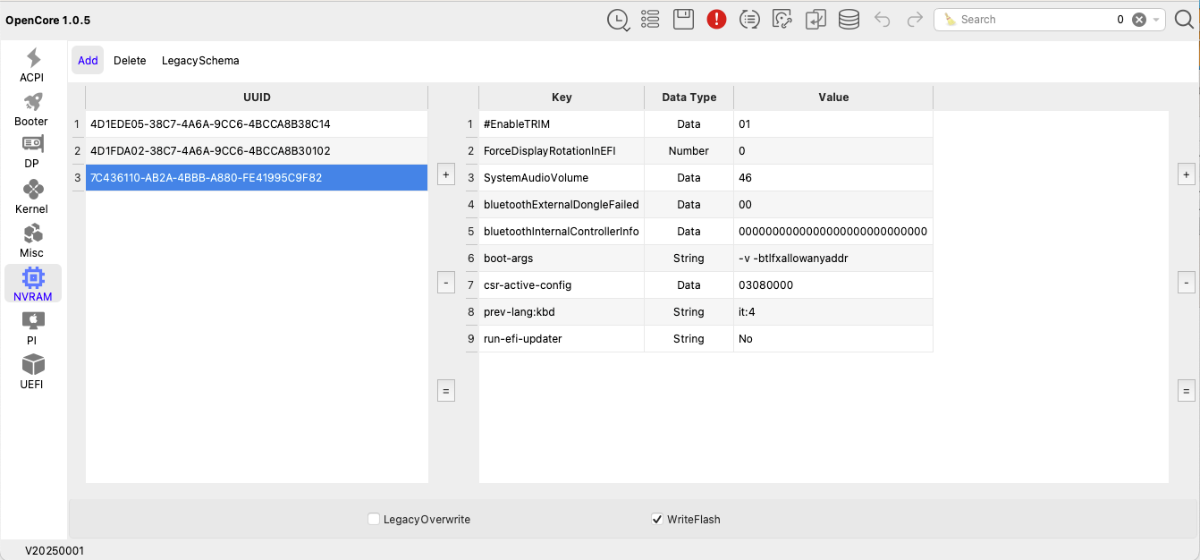Image resolution: width=1200 pixels, height=560 pixels.
Task: Click the save floppy disk icon
Action: [x=684, y=19]
